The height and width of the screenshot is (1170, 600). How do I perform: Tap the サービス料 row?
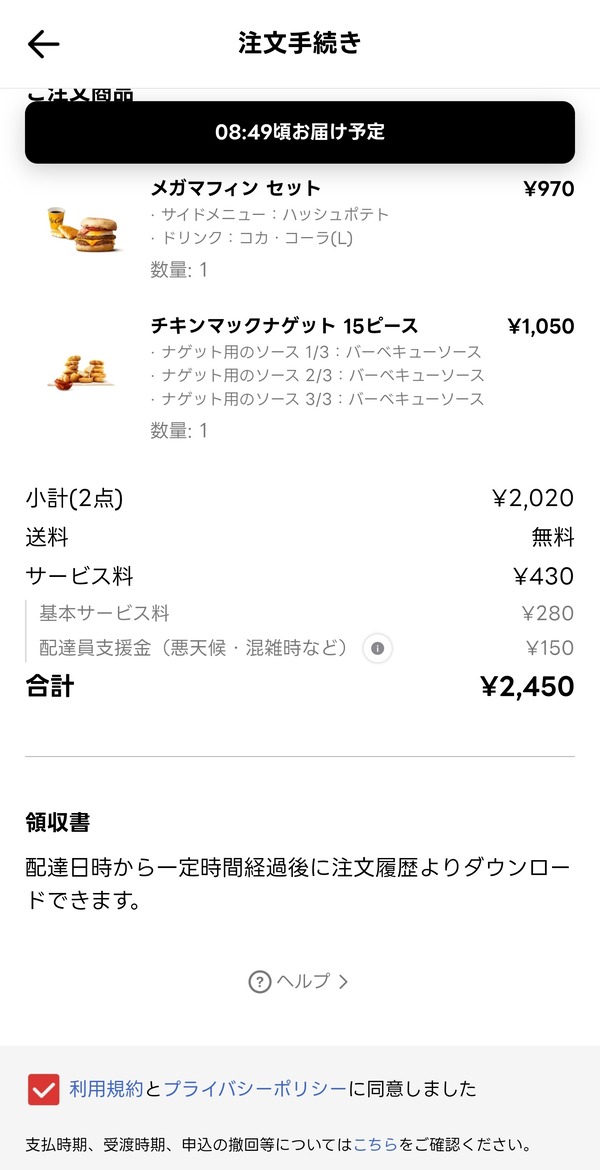coord(300,576)
